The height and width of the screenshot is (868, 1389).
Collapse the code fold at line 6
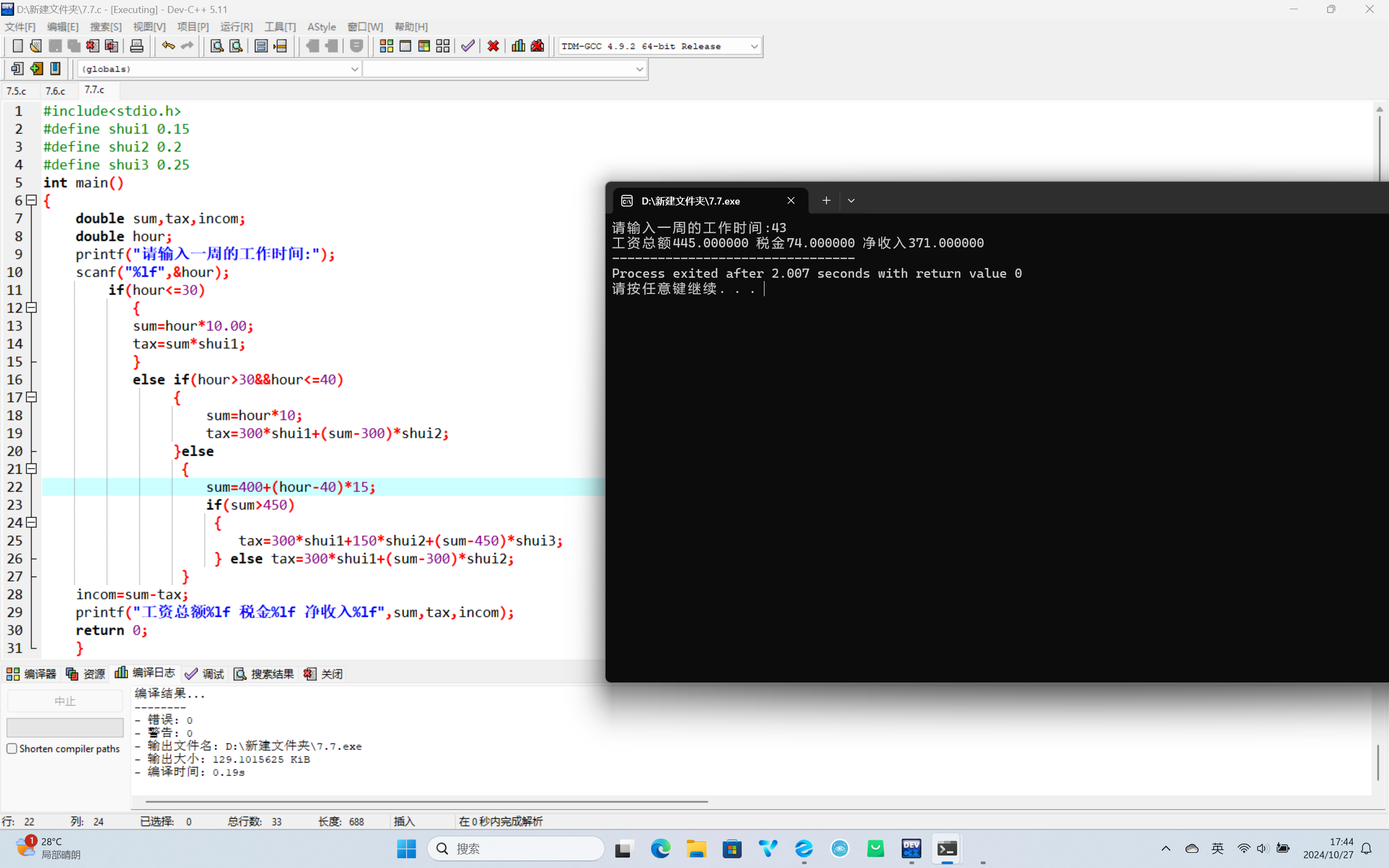(32, 200)
